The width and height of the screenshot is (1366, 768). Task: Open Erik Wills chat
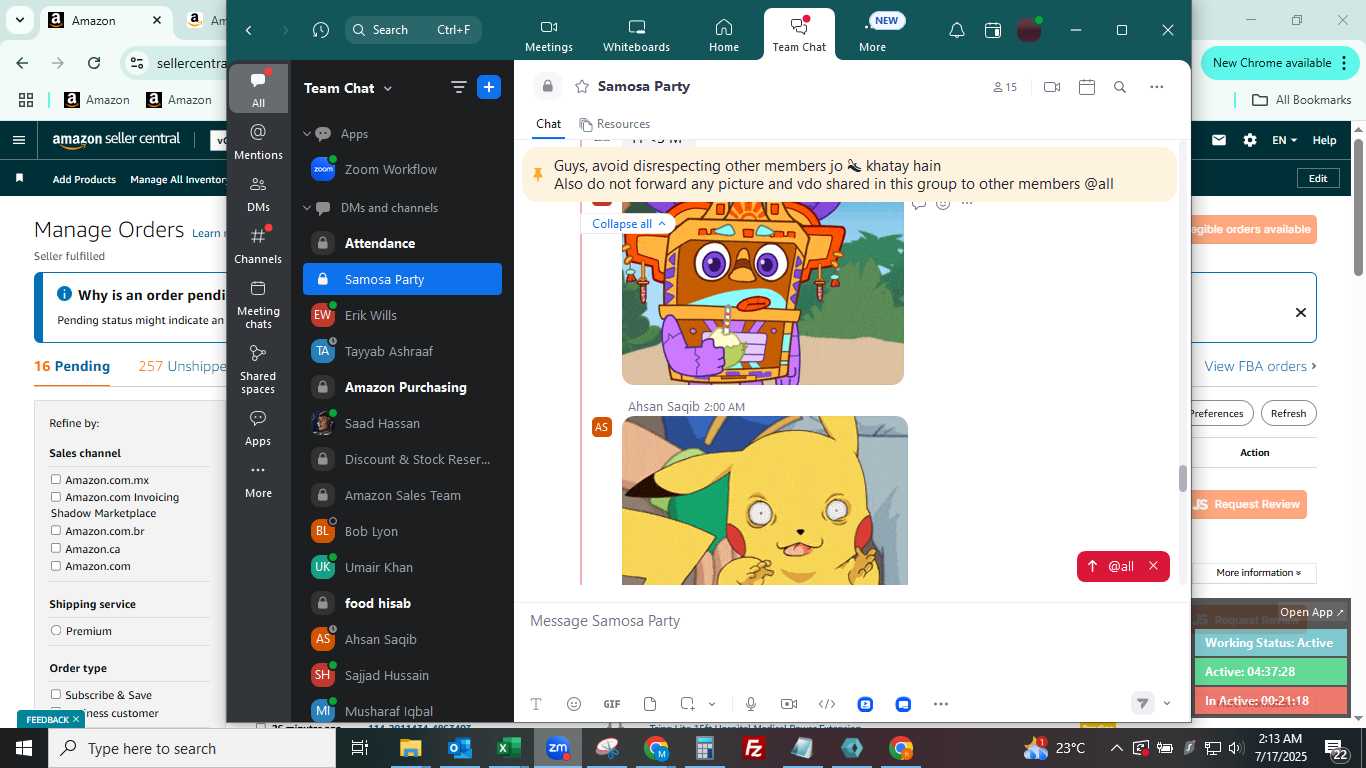click(x=402, y=315)
